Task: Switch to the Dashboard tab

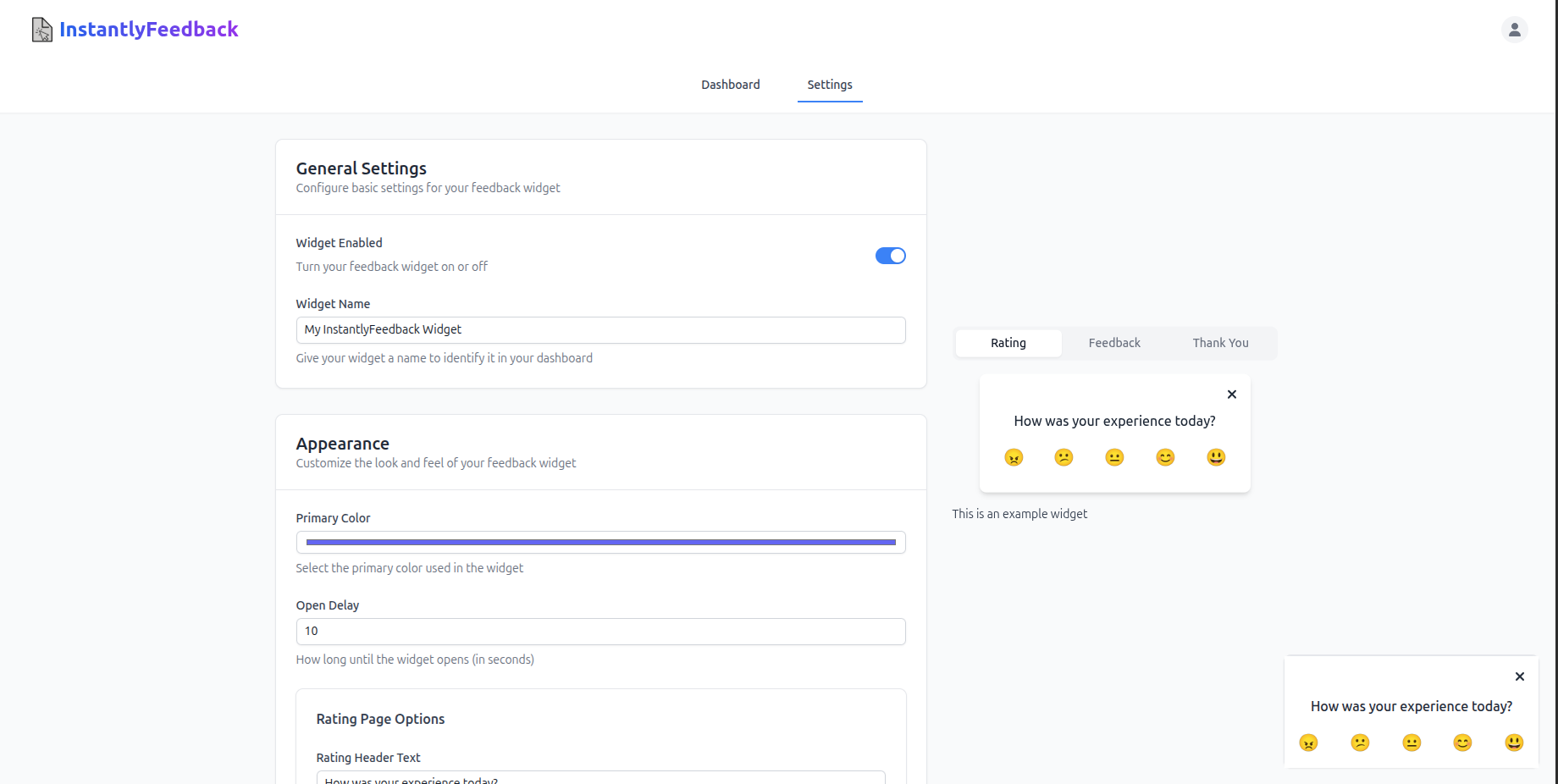Action: (x=730, y=85)
